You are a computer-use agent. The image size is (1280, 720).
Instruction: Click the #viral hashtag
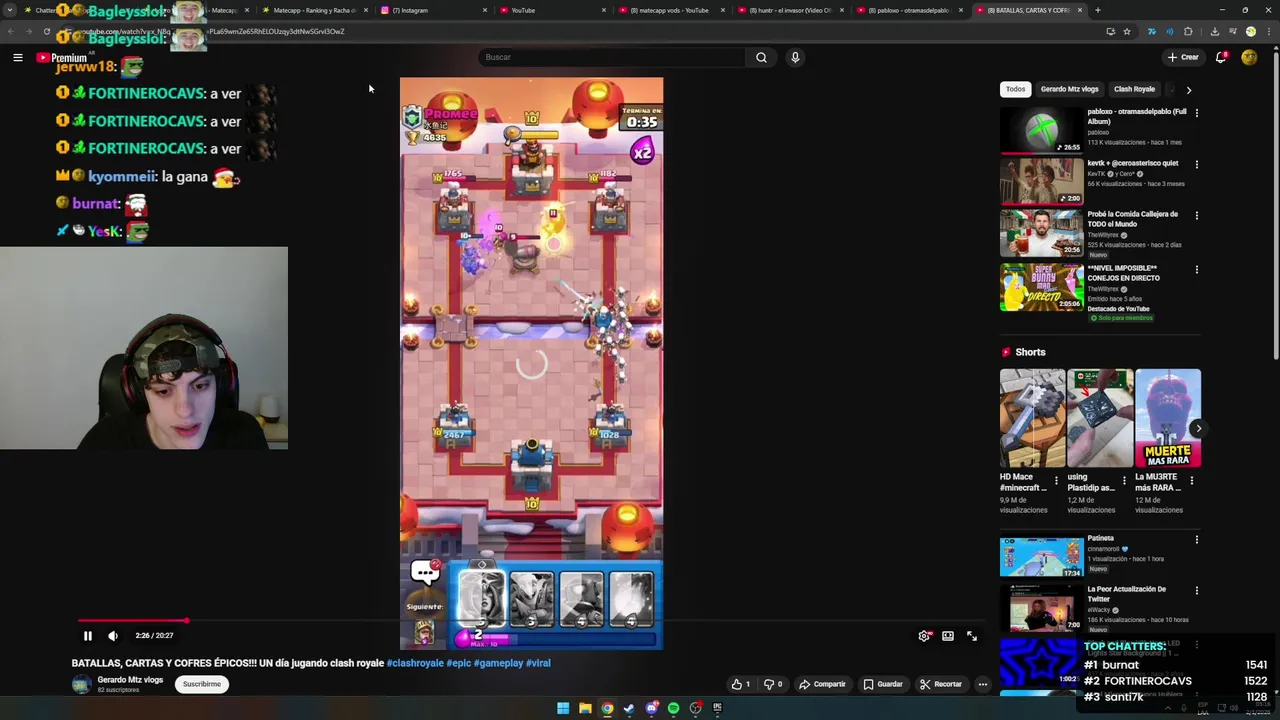coord(538,663)
